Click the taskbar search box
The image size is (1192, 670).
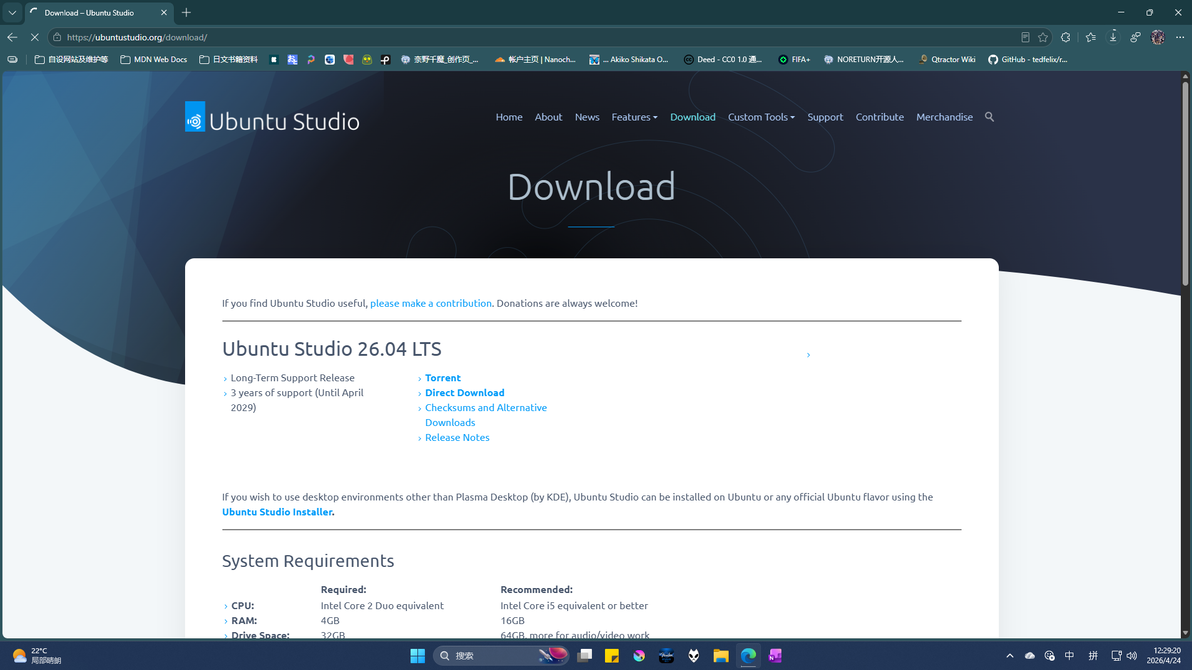coord(500,656)
